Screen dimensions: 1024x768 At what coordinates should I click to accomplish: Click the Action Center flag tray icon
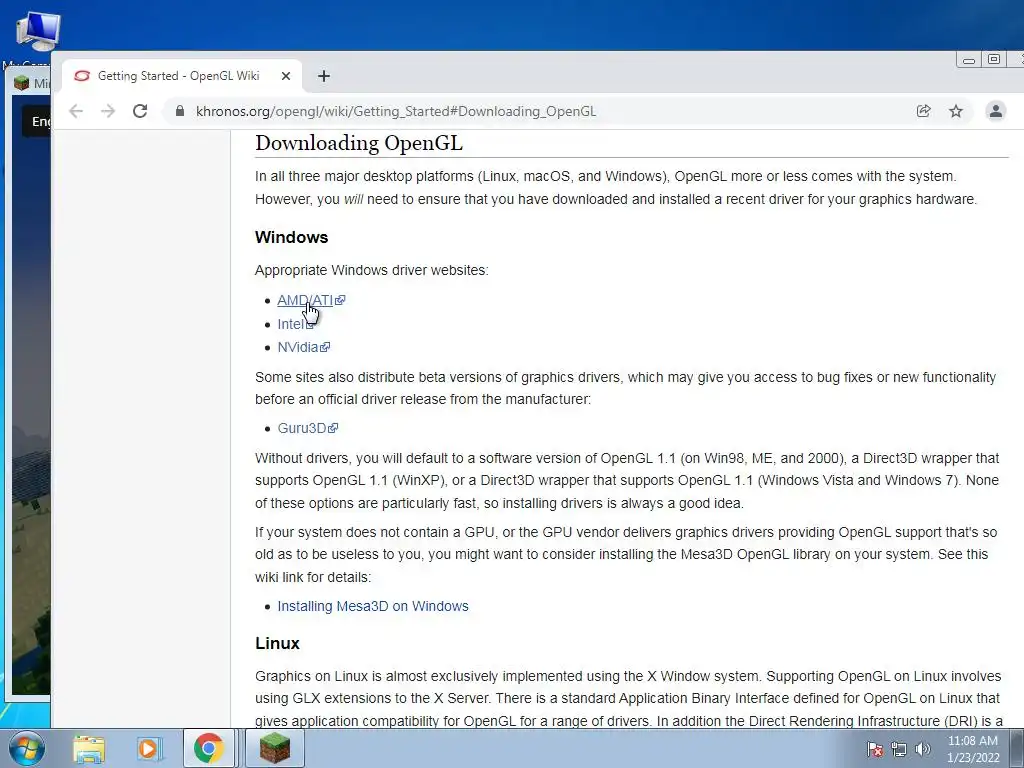tap(874, 749)
